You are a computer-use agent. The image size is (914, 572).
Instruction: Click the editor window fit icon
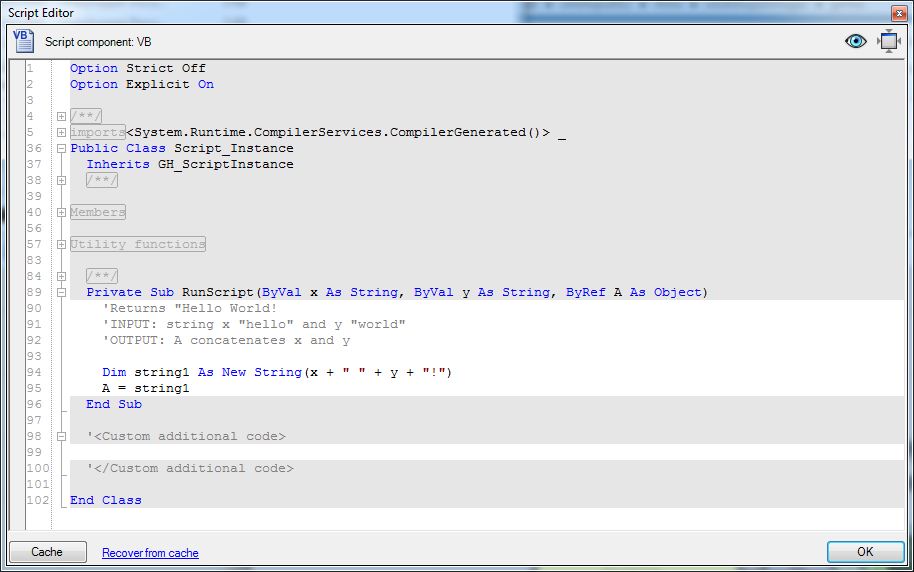[888, 41]
